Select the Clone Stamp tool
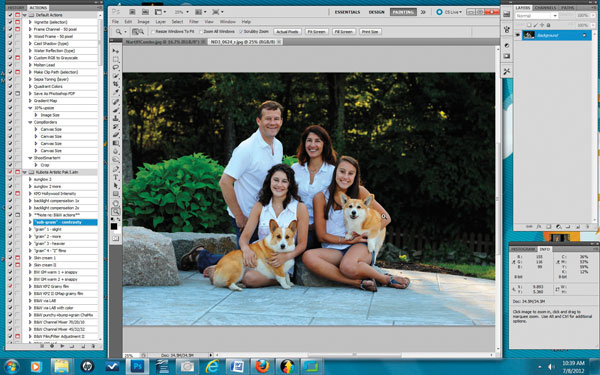This screenshot has width=600, height=375. pyautogui.click(x=115, y=118)
